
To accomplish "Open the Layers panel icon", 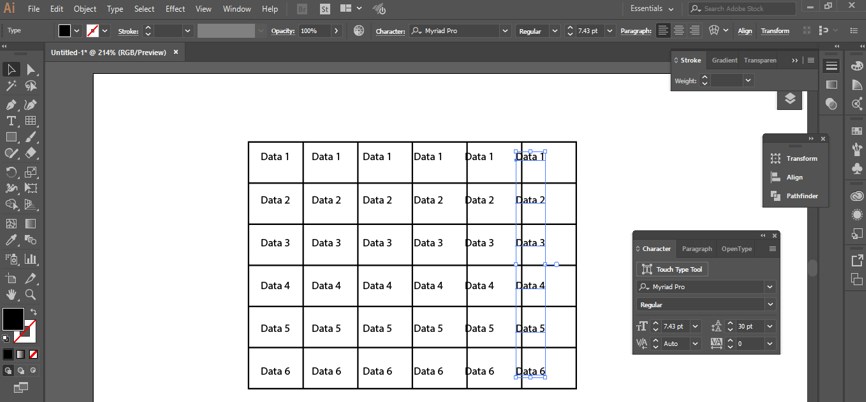I will click(790, 98).
